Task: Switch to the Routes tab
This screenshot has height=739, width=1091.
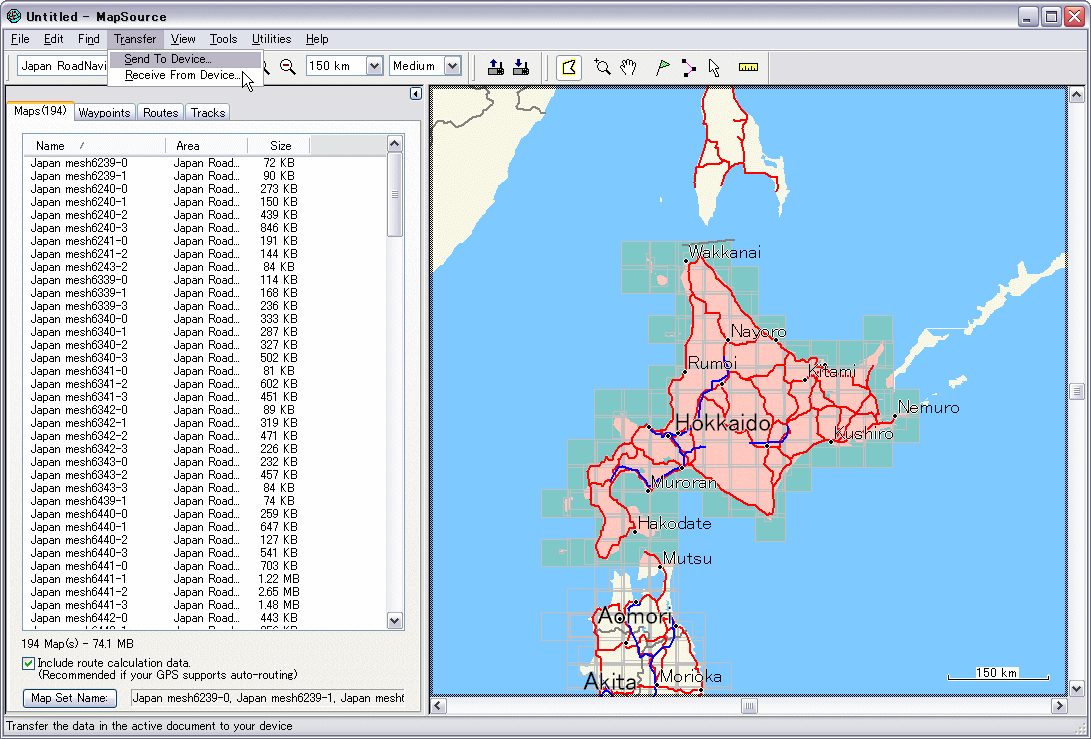Action: pyautogui.click(x=161, y=113)
